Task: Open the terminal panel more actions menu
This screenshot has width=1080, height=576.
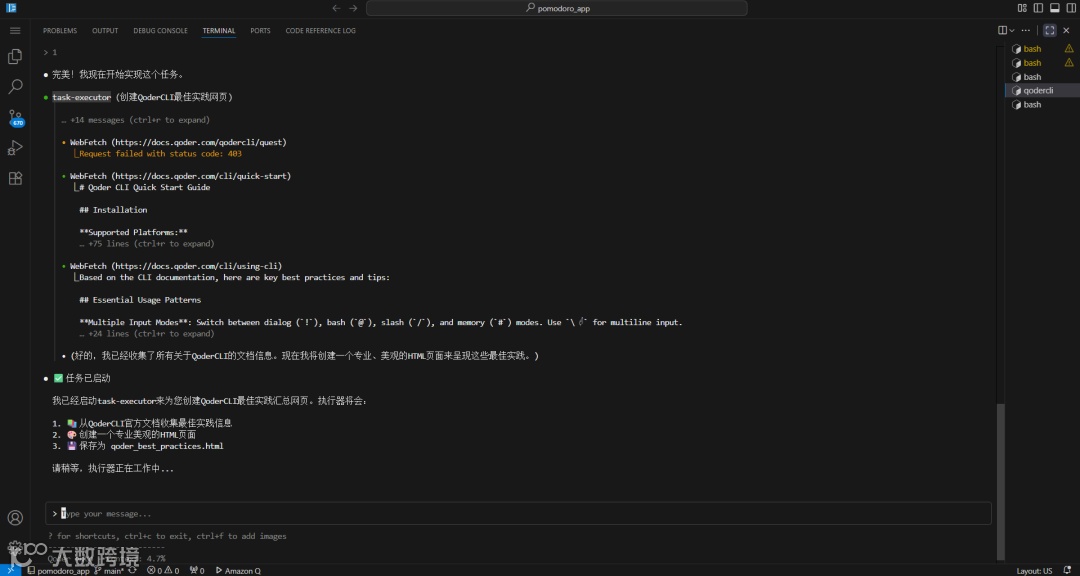Action: (x=1026, y=30)
